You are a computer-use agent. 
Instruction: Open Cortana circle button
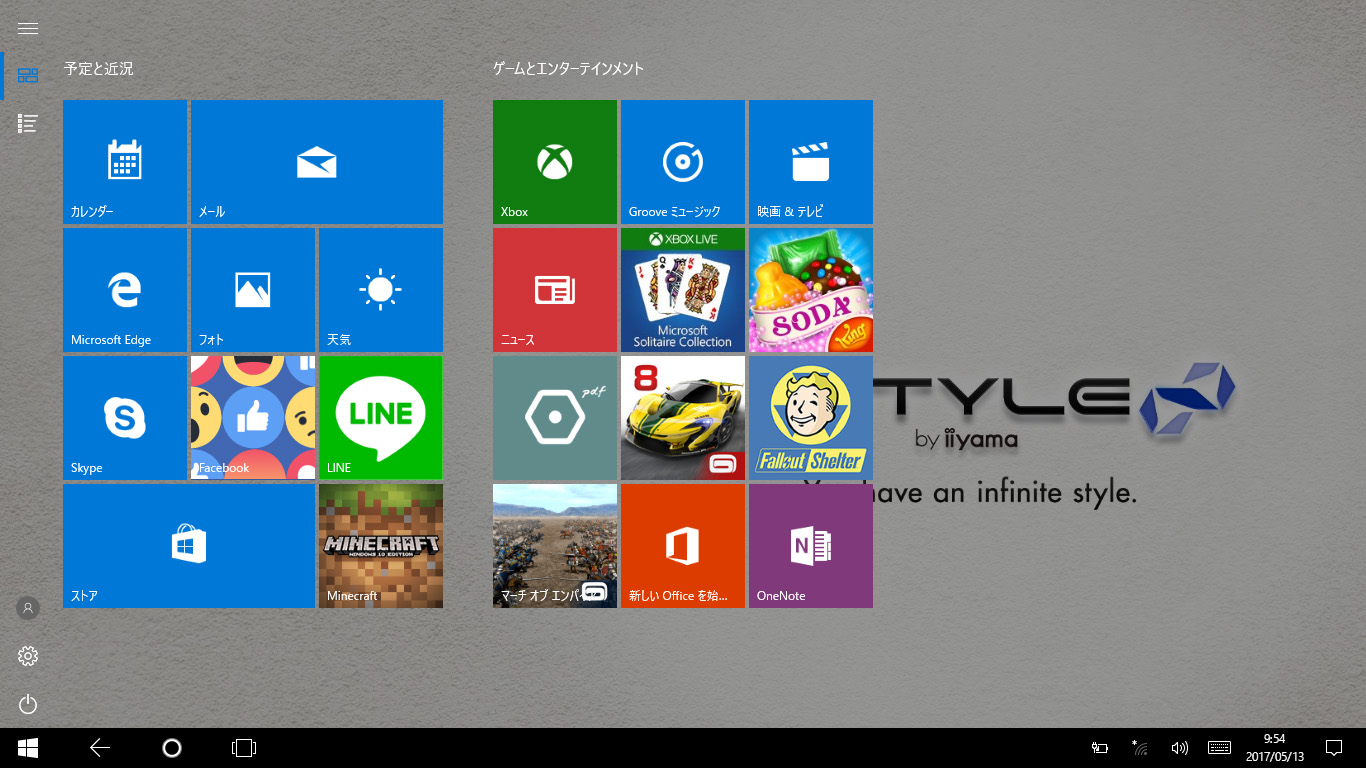click(x=172, y=748)
